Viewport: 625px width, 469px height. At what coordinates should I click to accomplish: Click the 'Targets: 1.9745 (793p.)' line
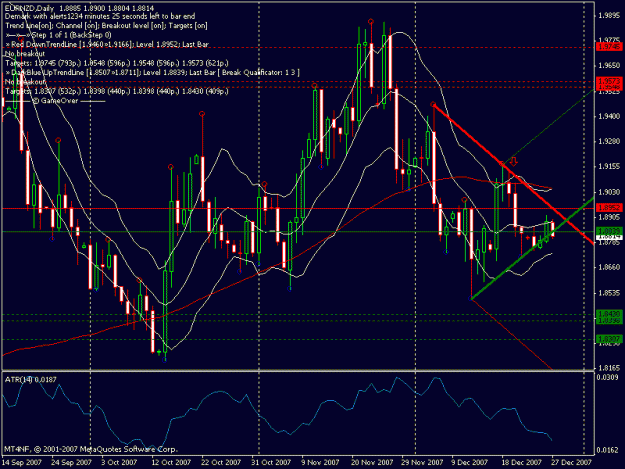click(117, 63)
